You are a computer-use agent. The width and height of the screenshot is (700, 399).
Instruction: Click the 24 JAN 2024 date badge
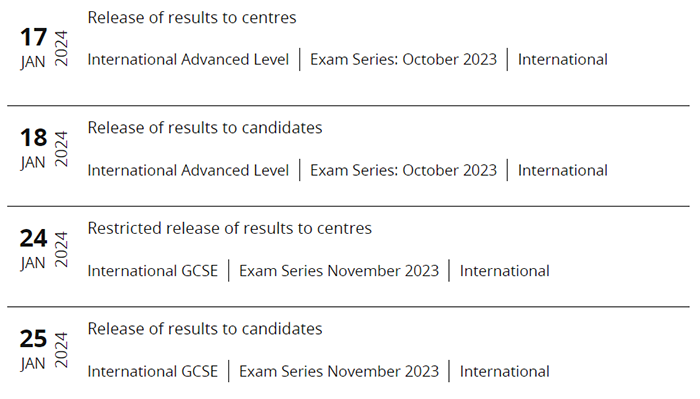[x=44, y=249]
